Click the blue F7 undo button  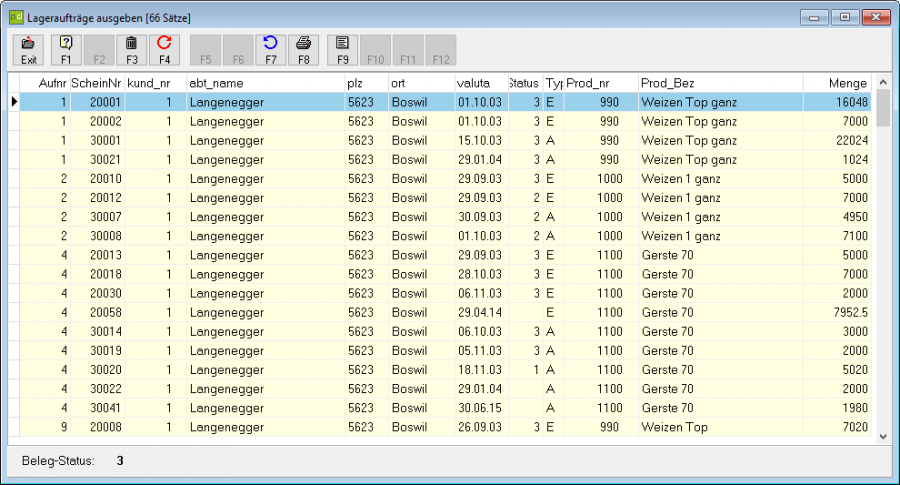click(270, 50)
